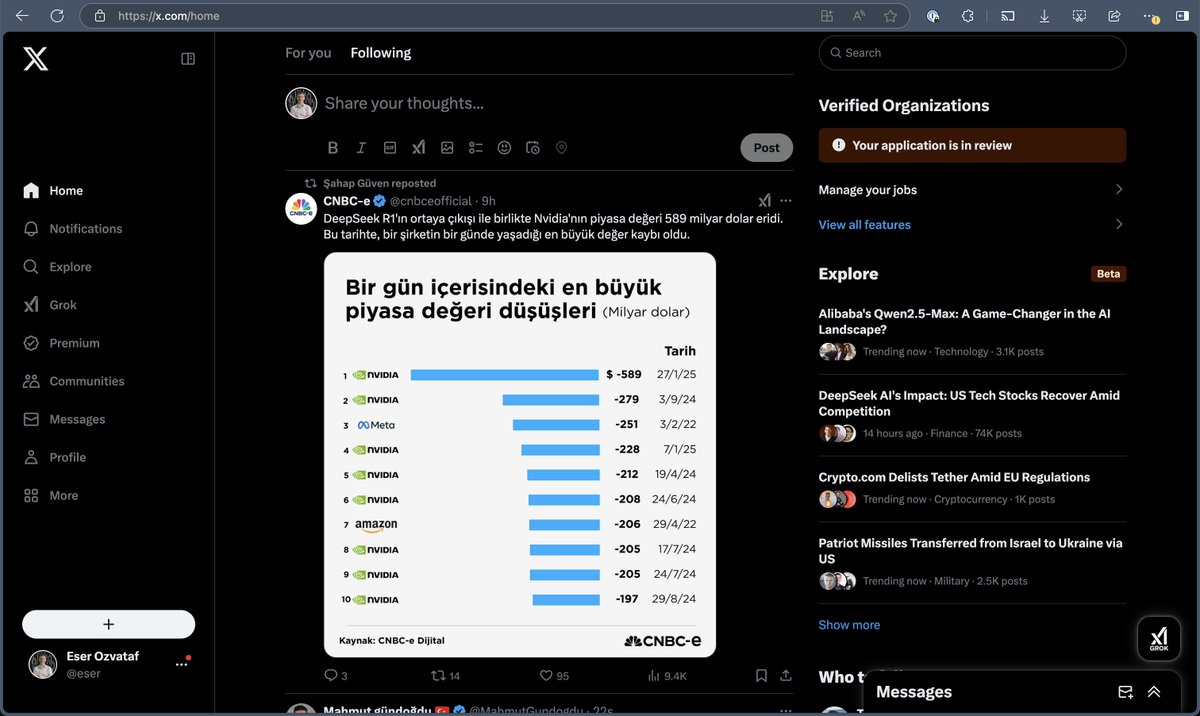Switch to the For you tab
The image size is (1200, 716).
pos(308,53)
